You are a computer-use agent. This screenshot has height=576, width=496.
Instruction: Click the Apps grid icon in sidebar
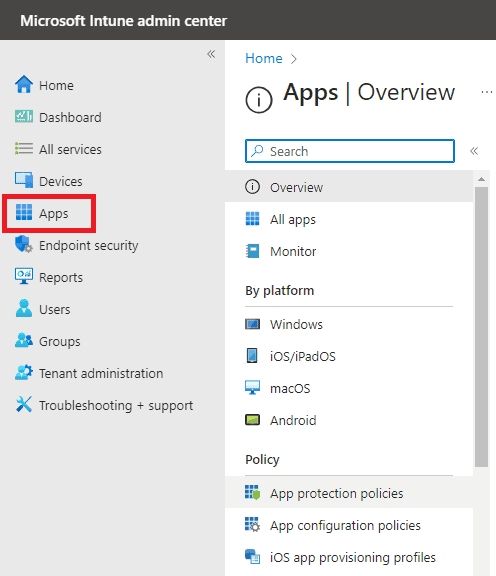point(24,212)
